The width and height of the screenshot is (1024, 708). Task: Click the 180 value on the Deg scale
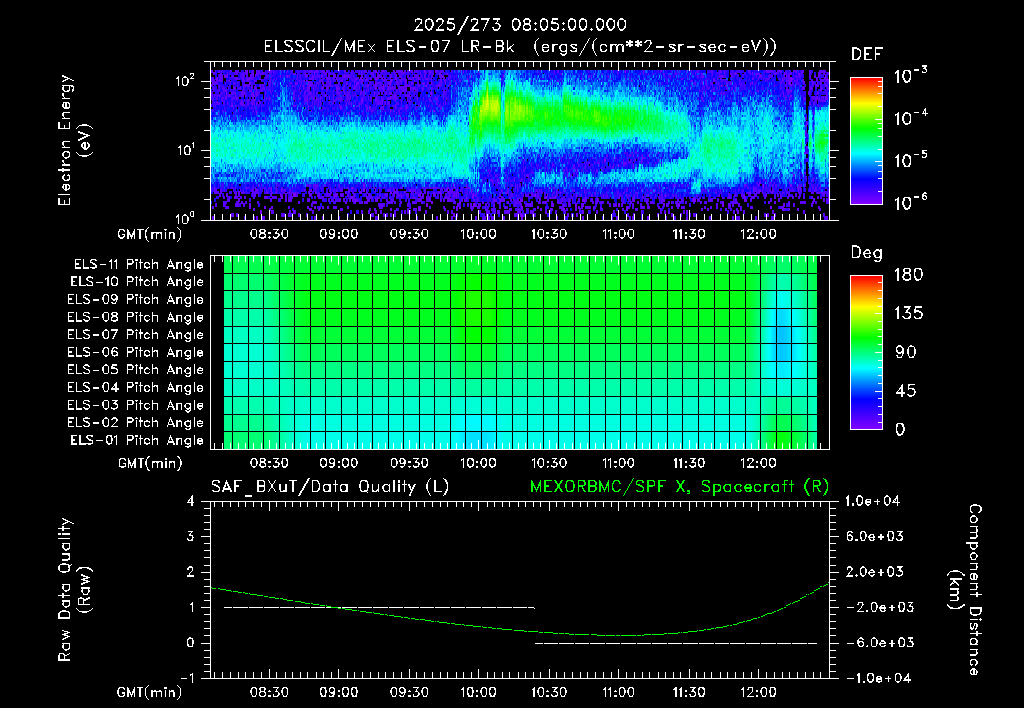coord(908,275)
